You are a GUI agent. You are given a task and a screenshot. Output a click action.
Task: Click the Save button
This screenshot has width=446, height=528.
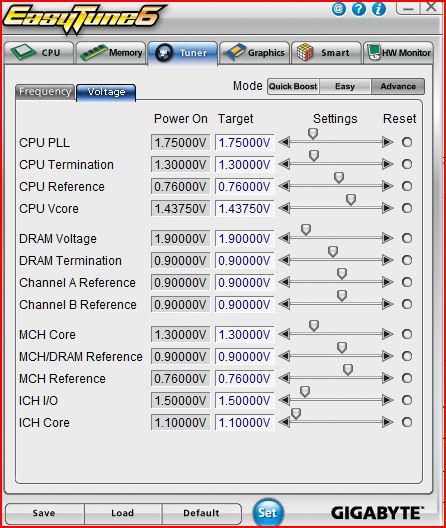click(44, 513)
